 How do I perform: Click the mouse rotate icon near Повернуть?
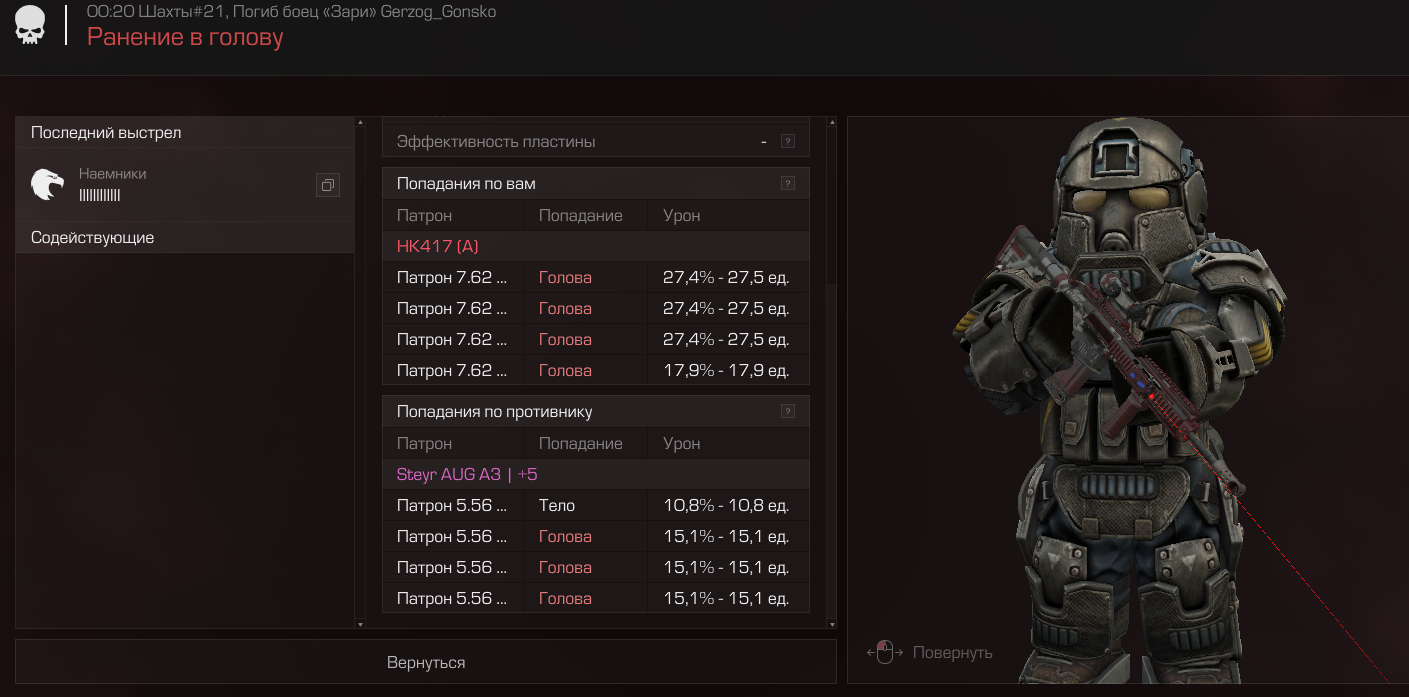[884, 652]
